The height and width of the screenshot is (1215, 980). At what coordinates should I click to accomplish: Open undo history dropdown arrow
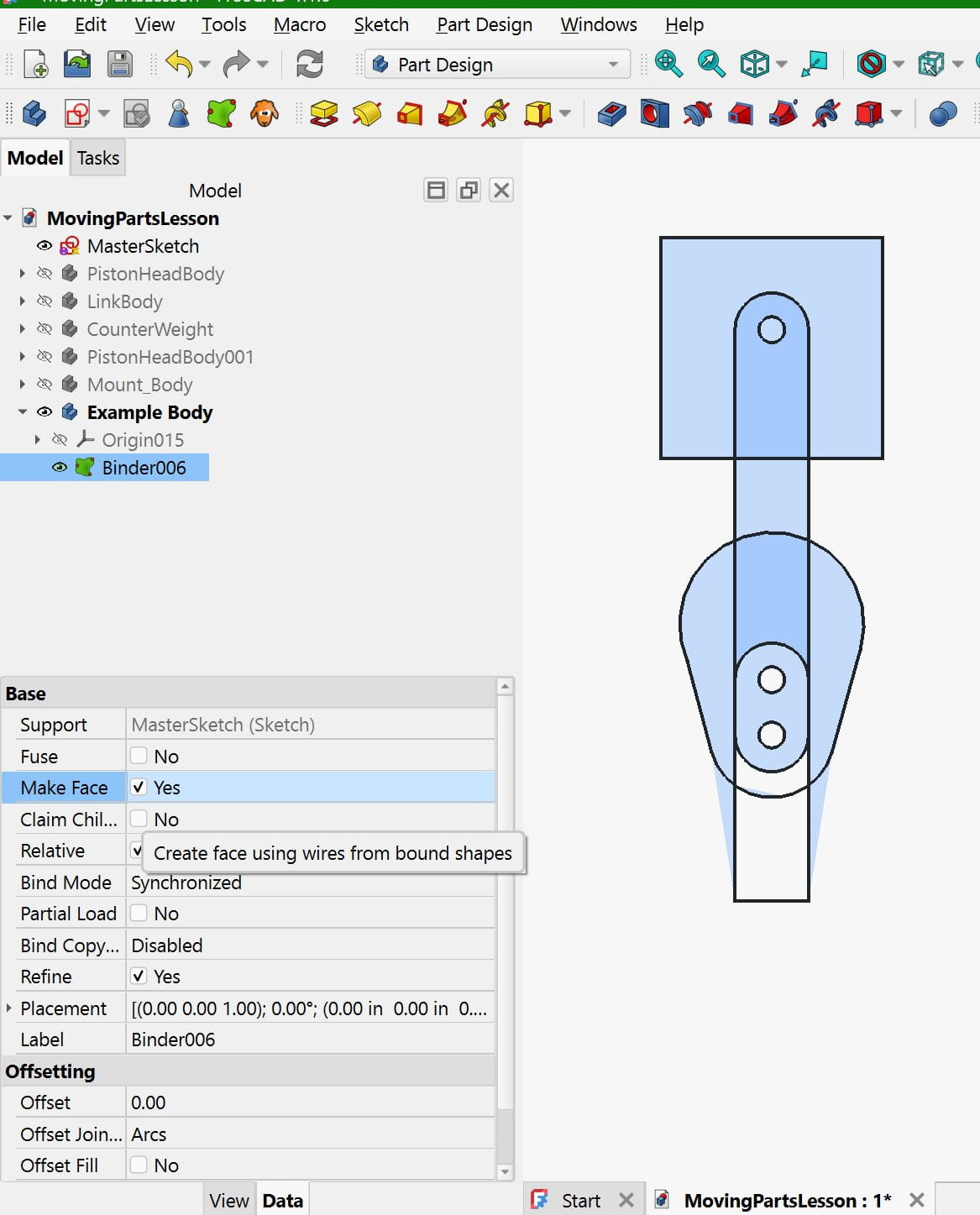205,65
